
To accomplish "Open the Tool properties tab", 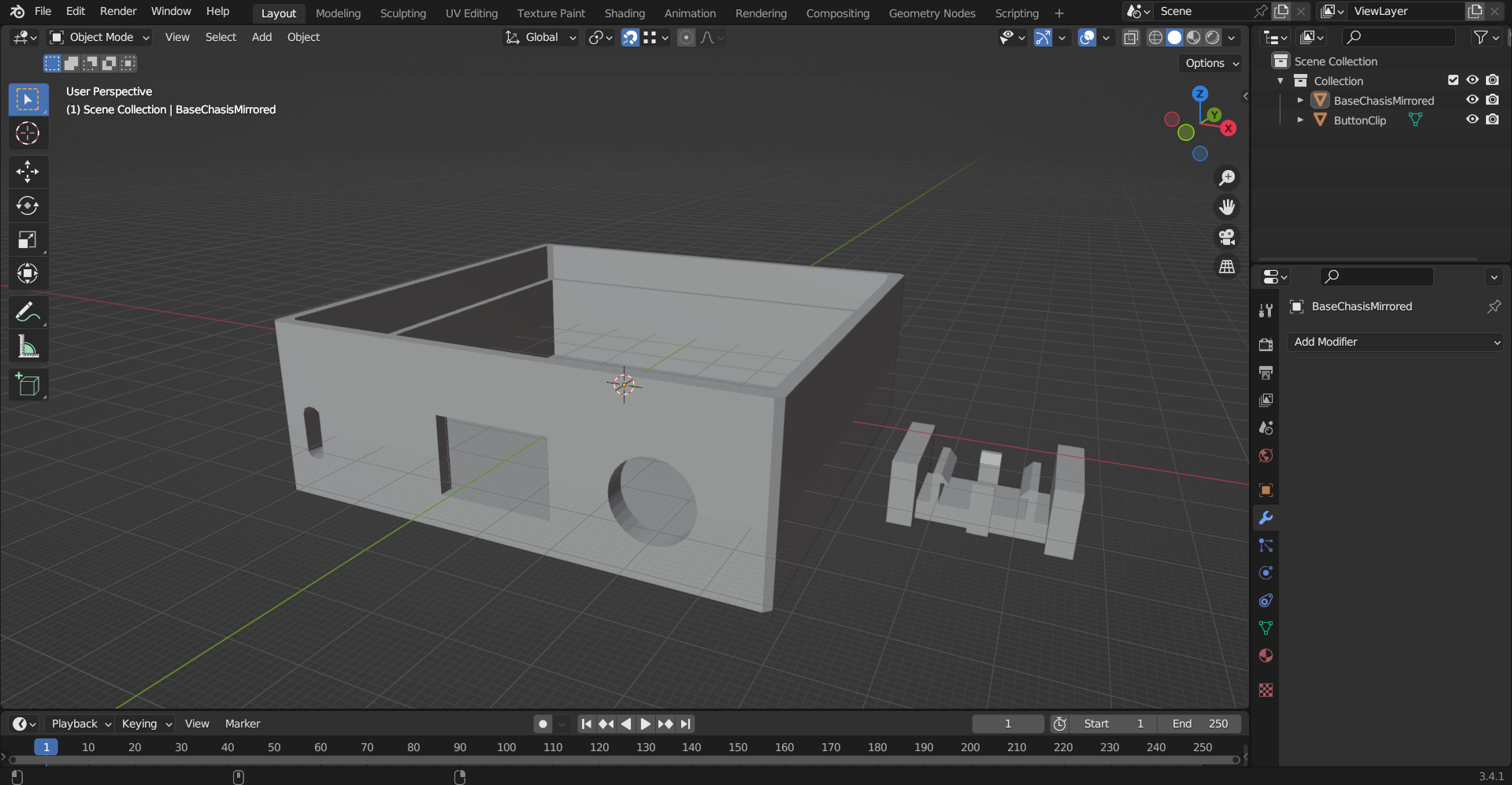I will tap(1266, 310).
